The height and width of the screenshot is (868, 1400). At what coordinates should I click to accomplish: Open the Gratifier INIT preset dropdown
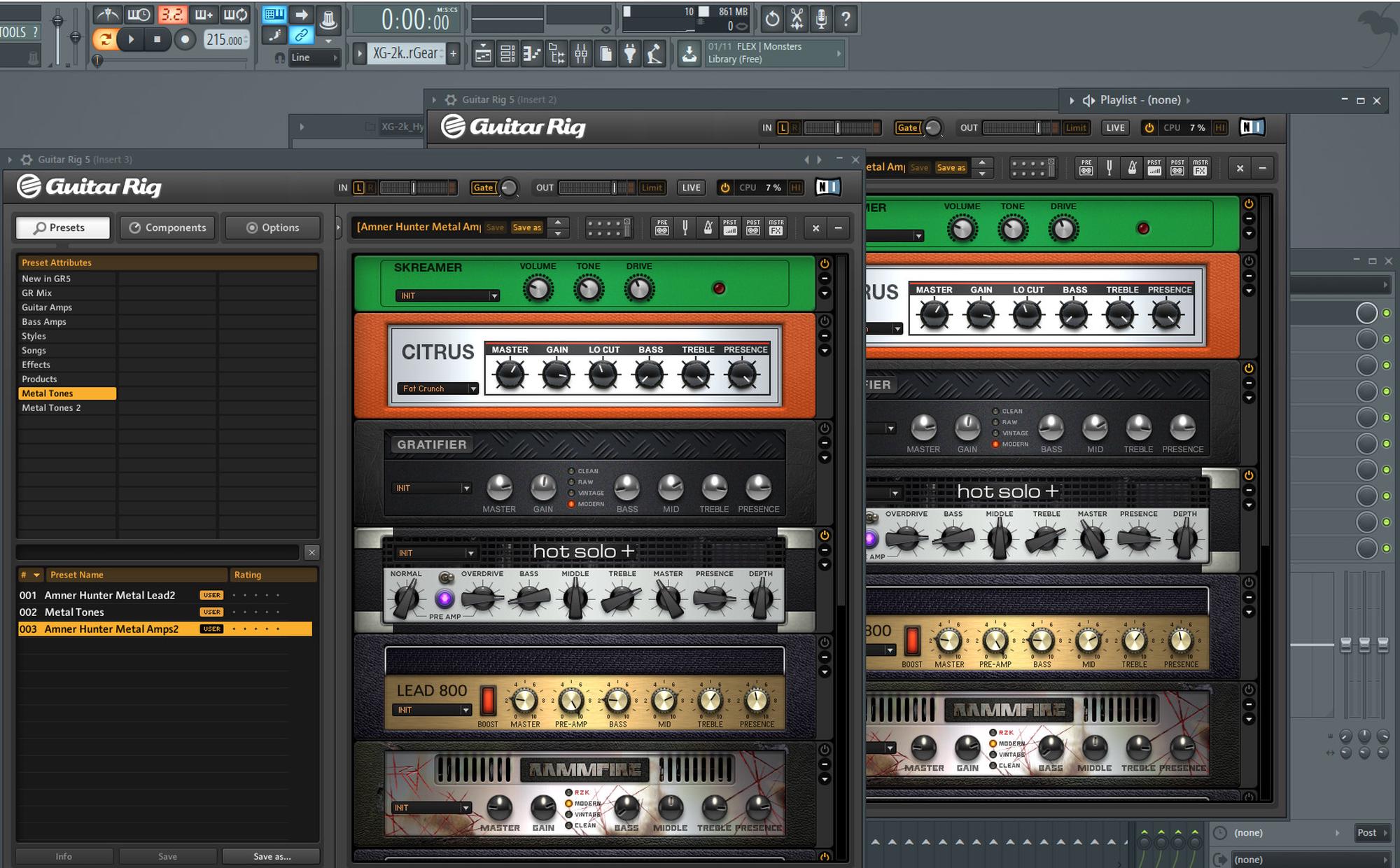pyautogui.click(x=466, y=489)
